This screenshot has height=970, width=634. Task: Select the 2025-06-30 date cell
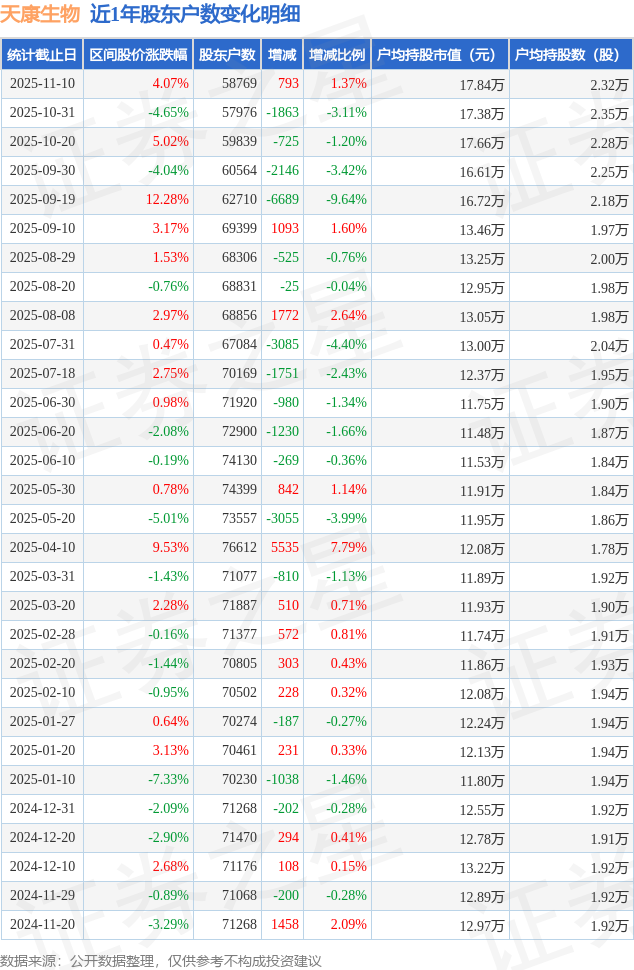pos(42,403)
